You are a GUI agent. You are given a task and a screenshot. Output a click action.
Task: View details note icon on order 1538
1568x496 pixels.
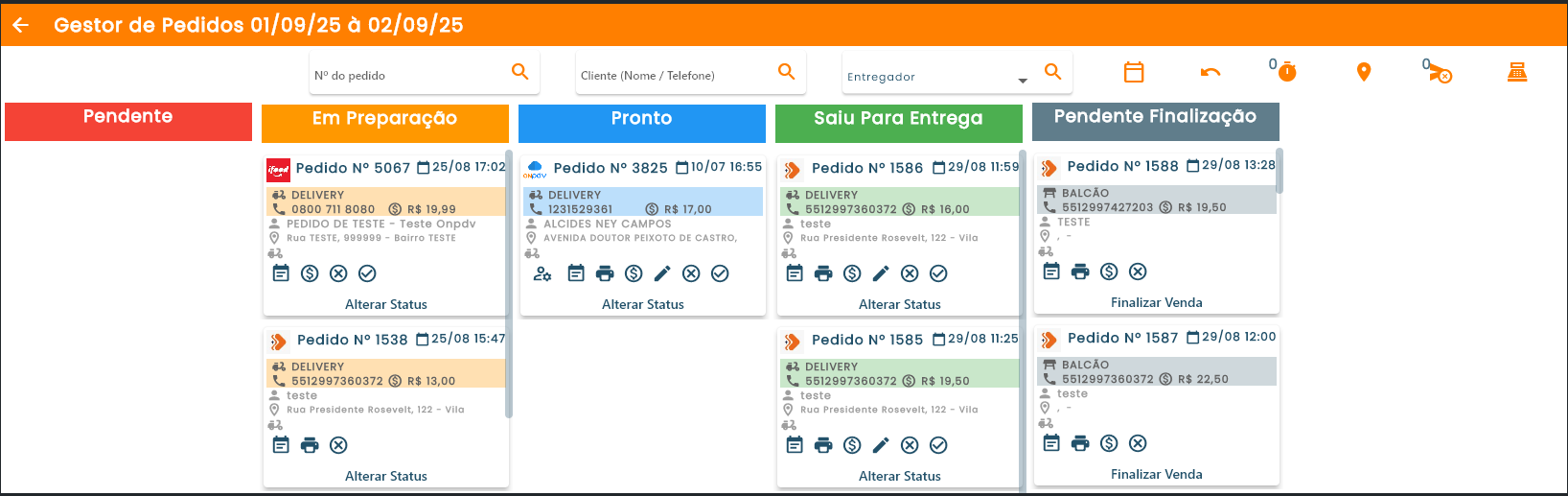281,445
